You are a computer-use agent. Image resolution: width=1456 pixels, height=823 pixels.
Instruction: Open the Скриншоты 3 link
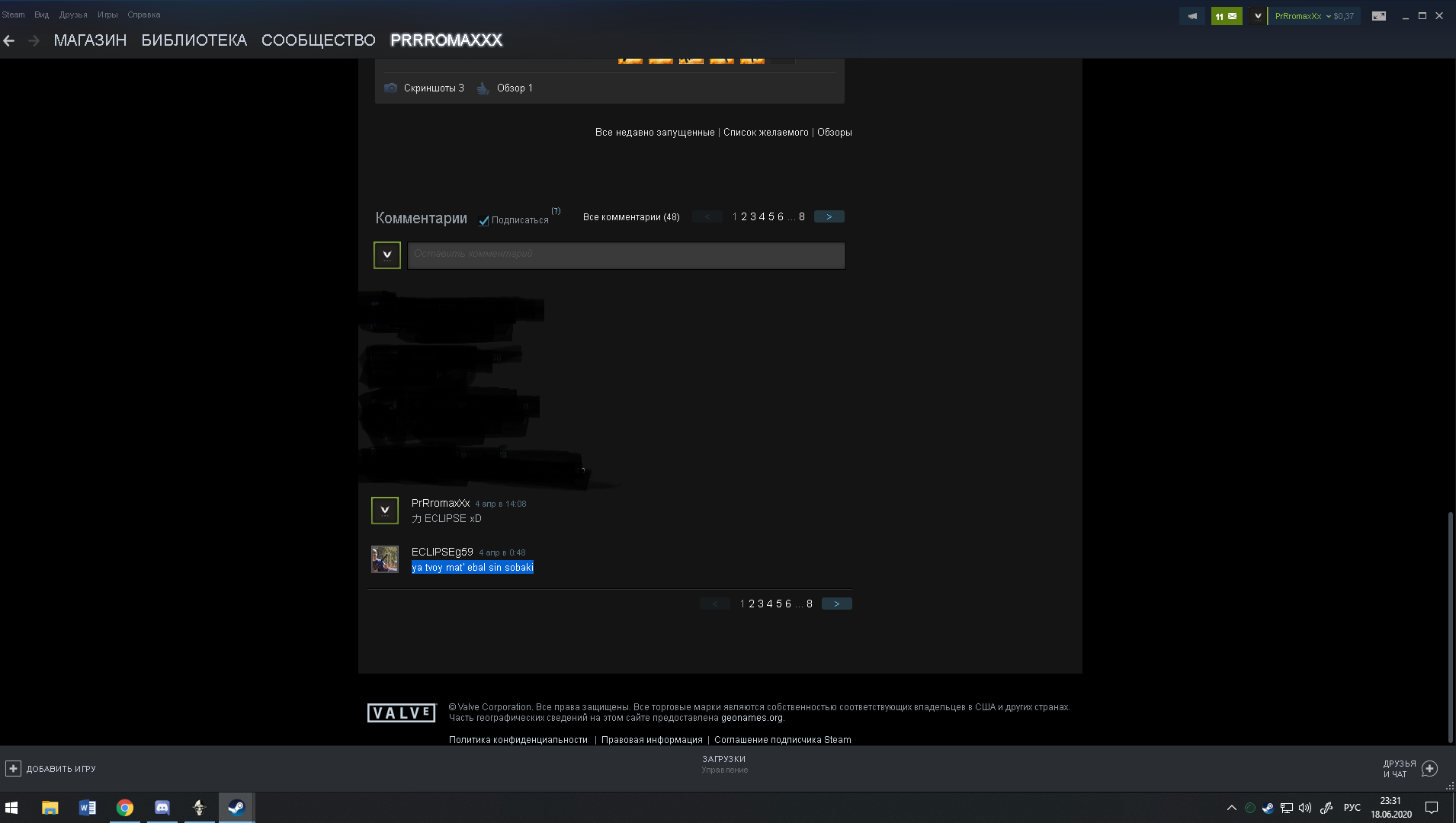pyautogui.click(x=434, y=88)
